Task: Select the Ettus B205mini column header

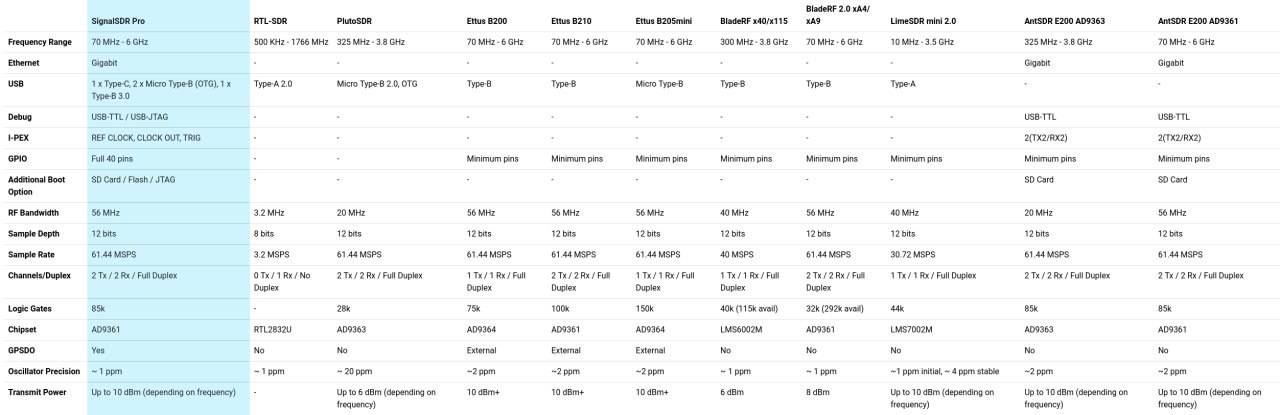Action: [664, 19]
